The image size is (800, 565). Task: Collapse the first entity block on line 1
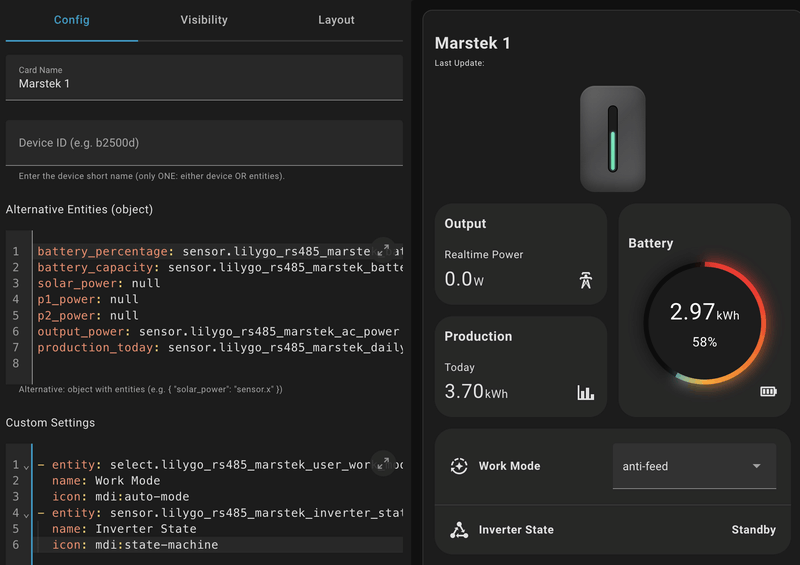[x=26, y=466]
